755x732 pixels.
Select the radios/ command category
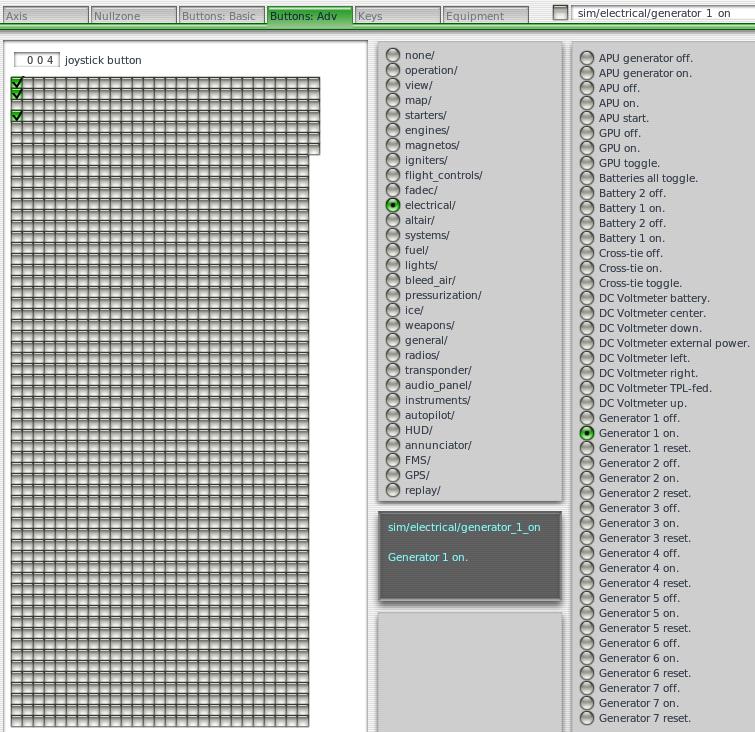coord(393,355)
